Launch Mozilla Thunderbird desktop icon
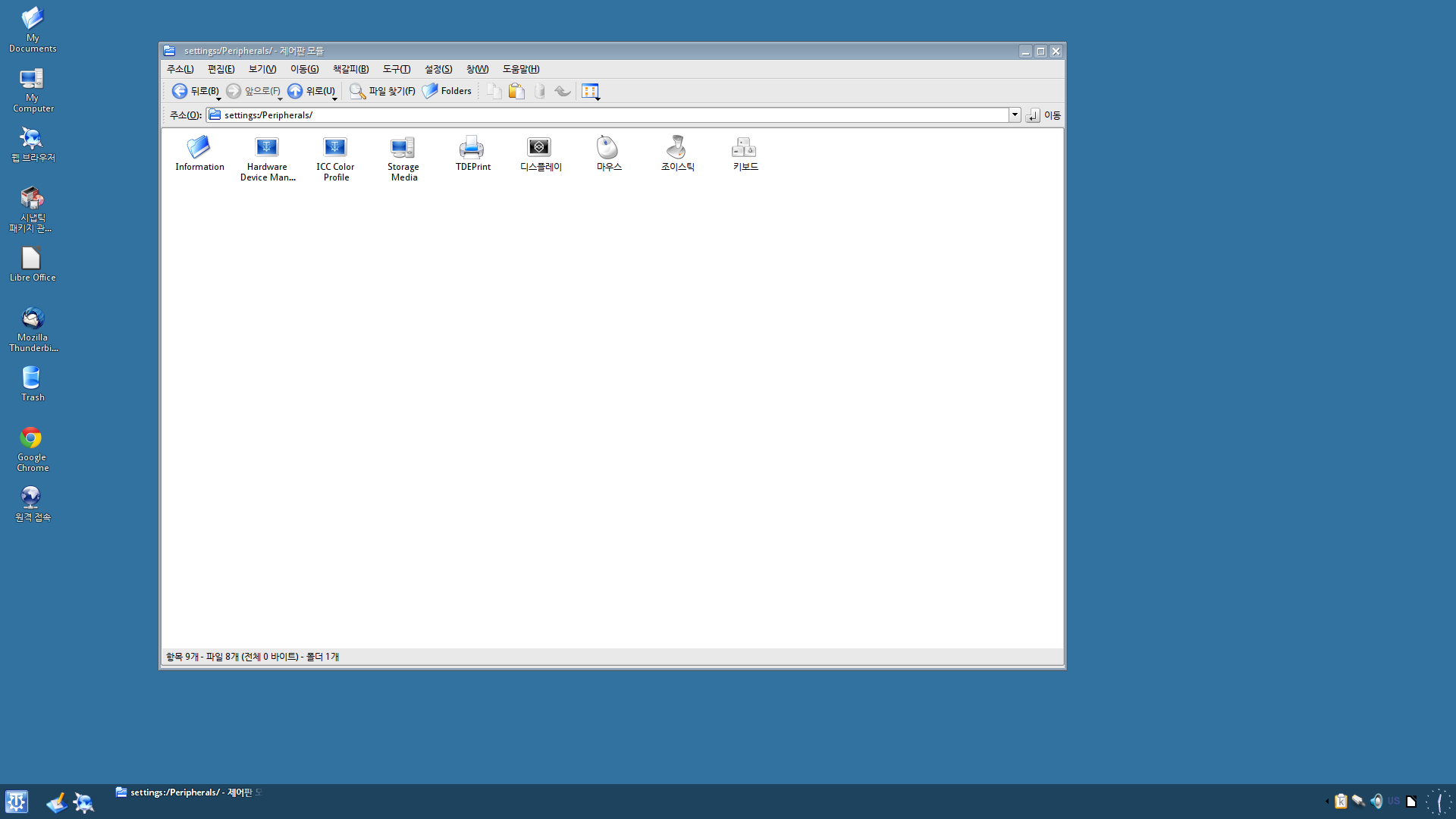 click(x=33, y=329)
